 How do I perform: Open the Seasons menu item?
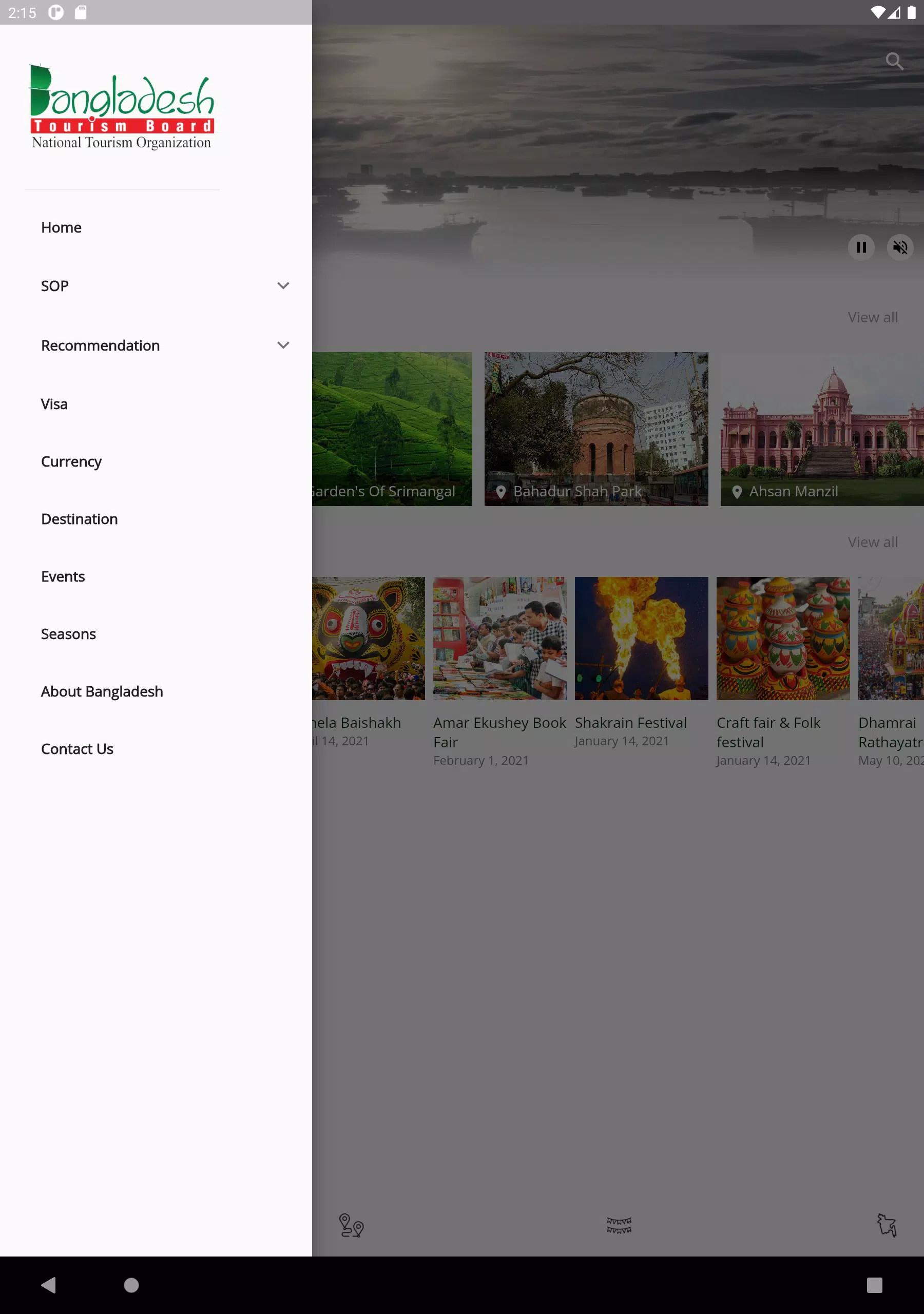coord(156,634)
